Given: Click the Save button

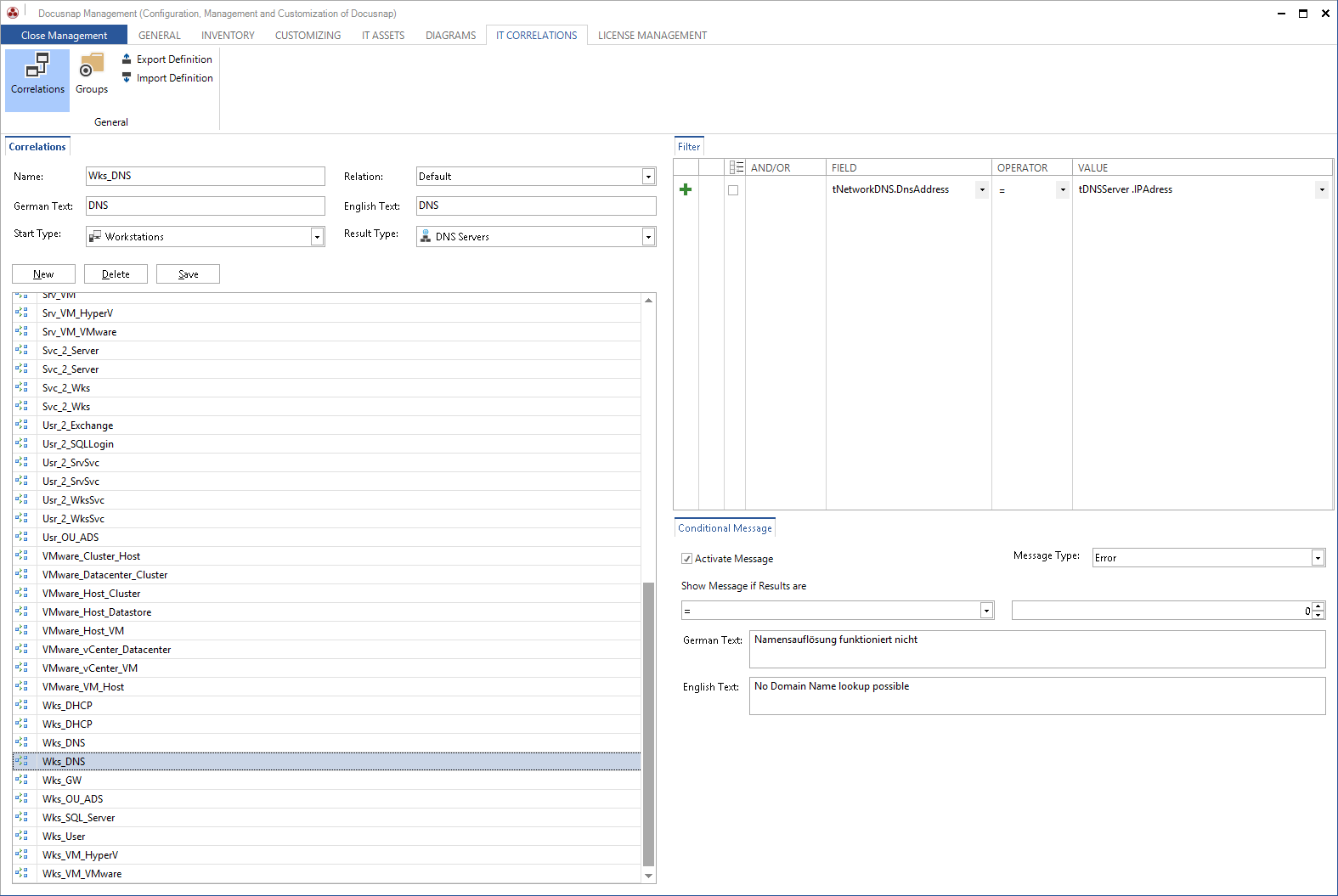Looking at the screenshot, I should 188,273.
